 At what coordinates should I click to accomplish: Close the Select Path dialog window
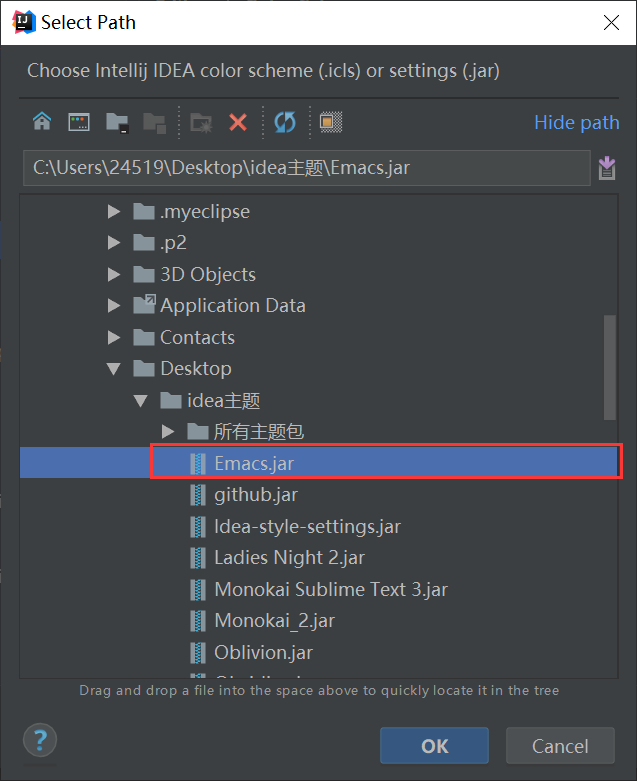click(611, 22)
